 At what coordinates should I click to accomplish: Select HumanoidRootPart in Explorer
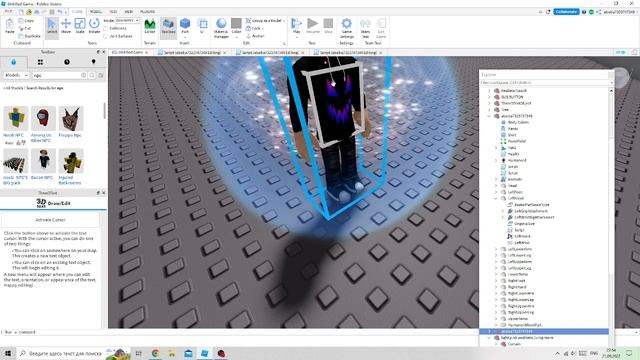tap(524, 325)
